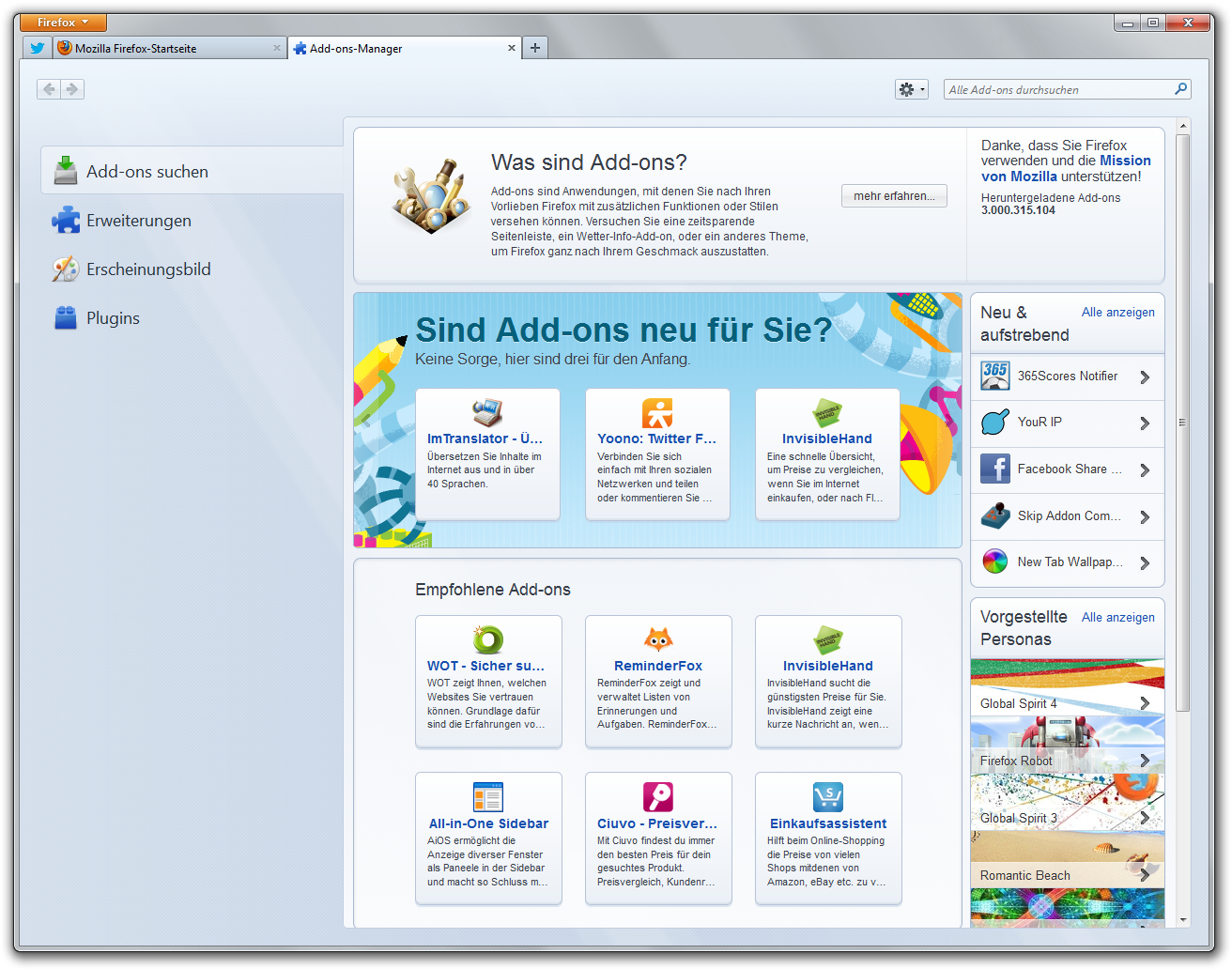Click the Yoono Twitter add-on icon
Image resolution: width=1232 pixels, height=969 pixels.
click(x=657, y=412)
